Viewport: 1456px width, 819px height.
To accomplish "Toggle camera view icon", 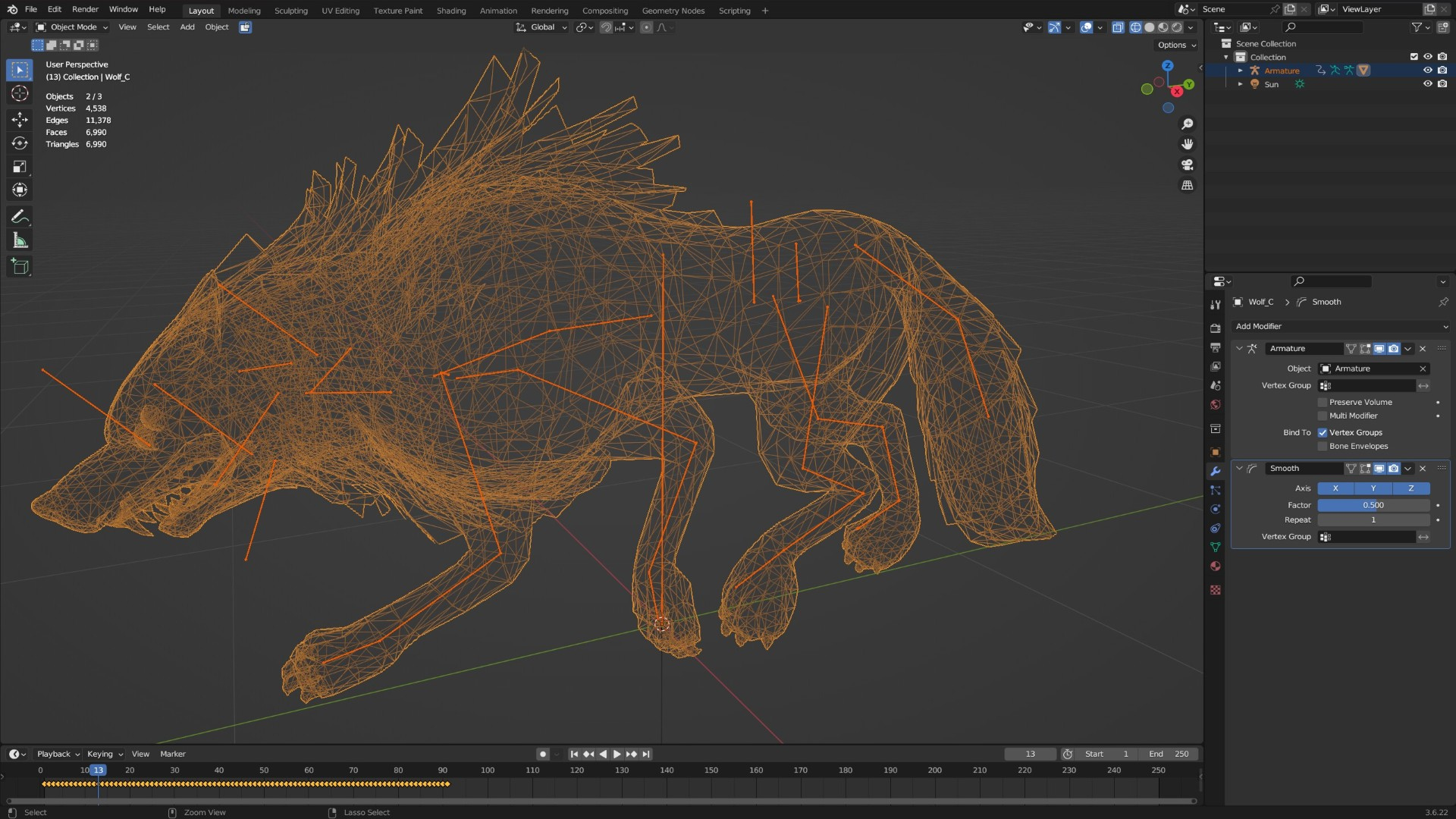I will point(1188,165).
